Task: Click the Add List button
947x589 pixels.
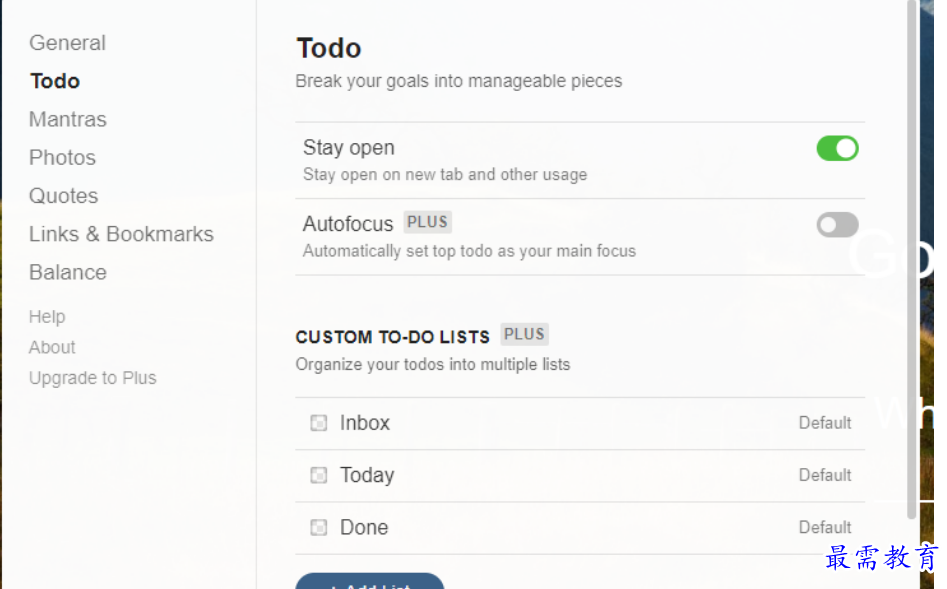Action: [370, 581]
